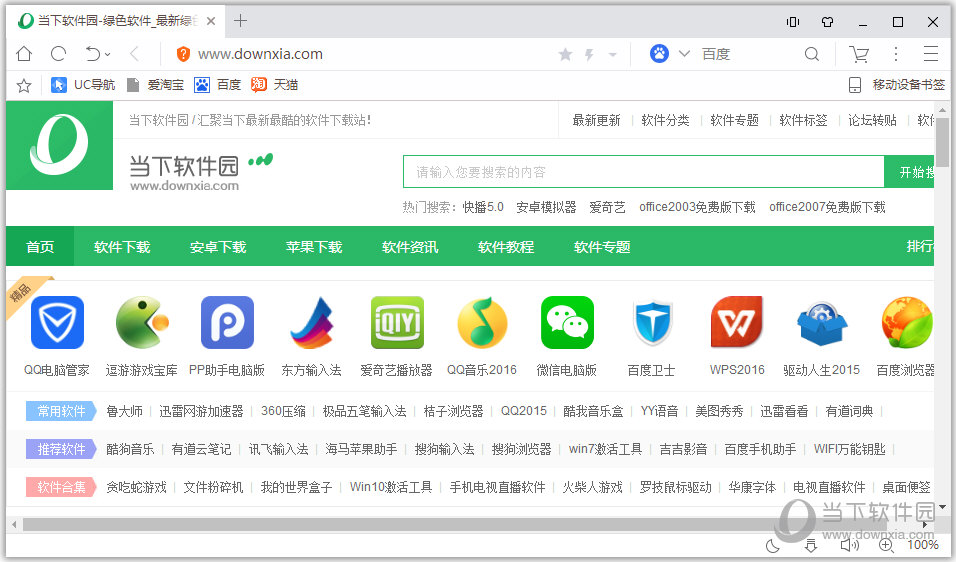
Task: Open 最新更新 in top navigation
Action: coord(596,120)
